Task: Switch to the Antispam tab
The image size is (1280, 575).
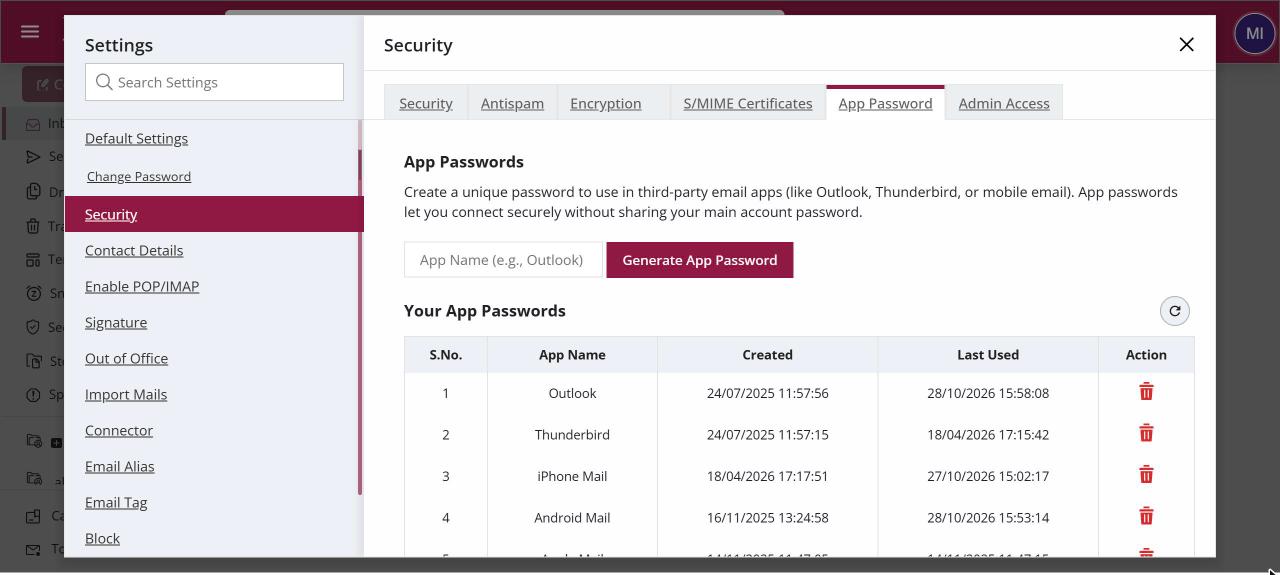Action: (512, 103)
